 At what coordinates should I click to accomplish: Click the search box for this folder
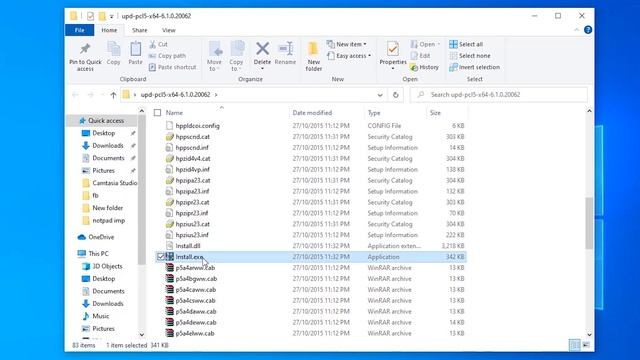point(499,95)
